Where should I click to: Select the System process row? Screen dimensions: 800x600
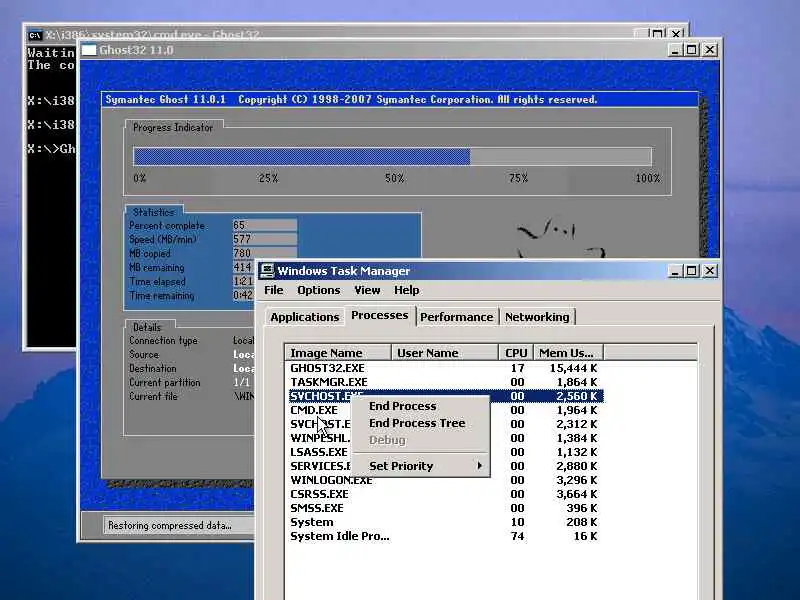[x=444, y=522]
